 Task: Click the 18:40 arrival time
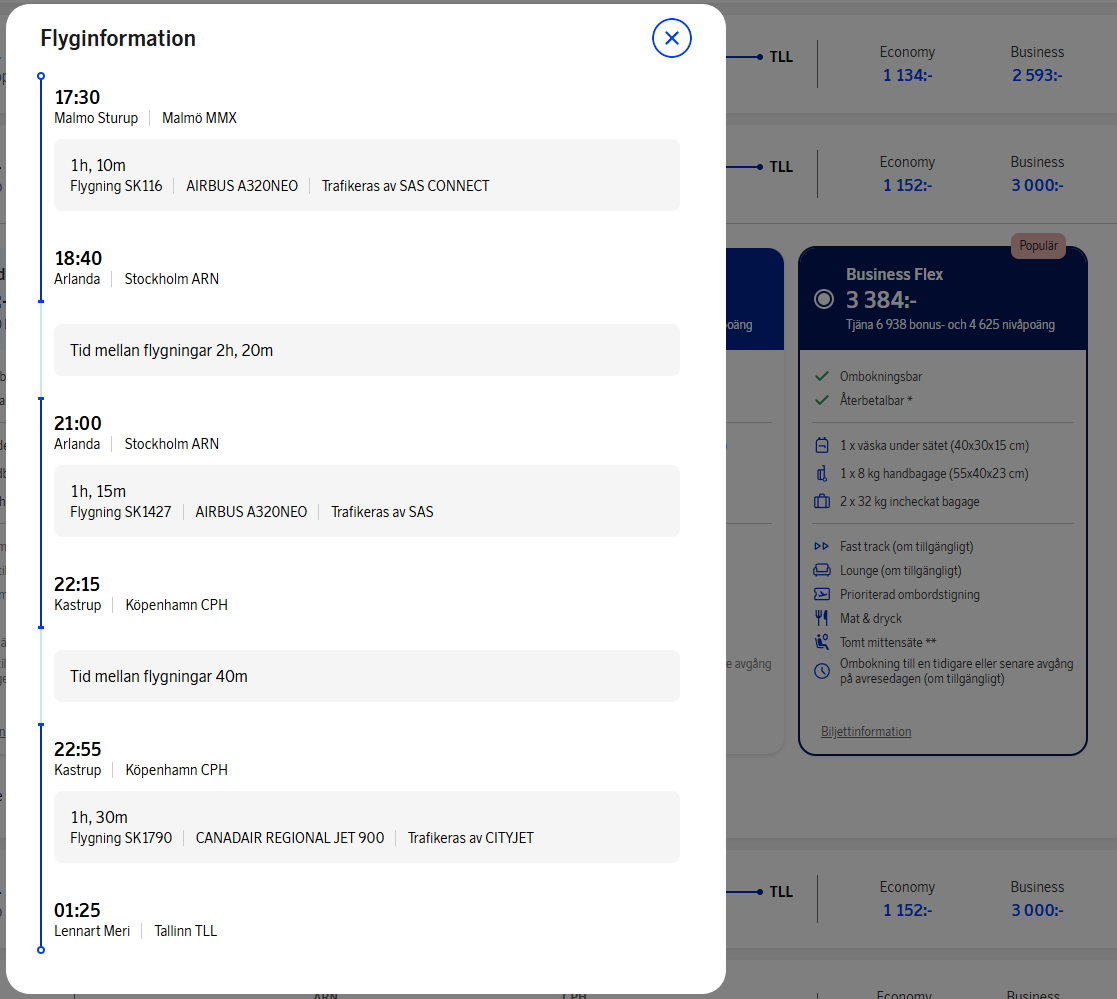pos(78,258)
